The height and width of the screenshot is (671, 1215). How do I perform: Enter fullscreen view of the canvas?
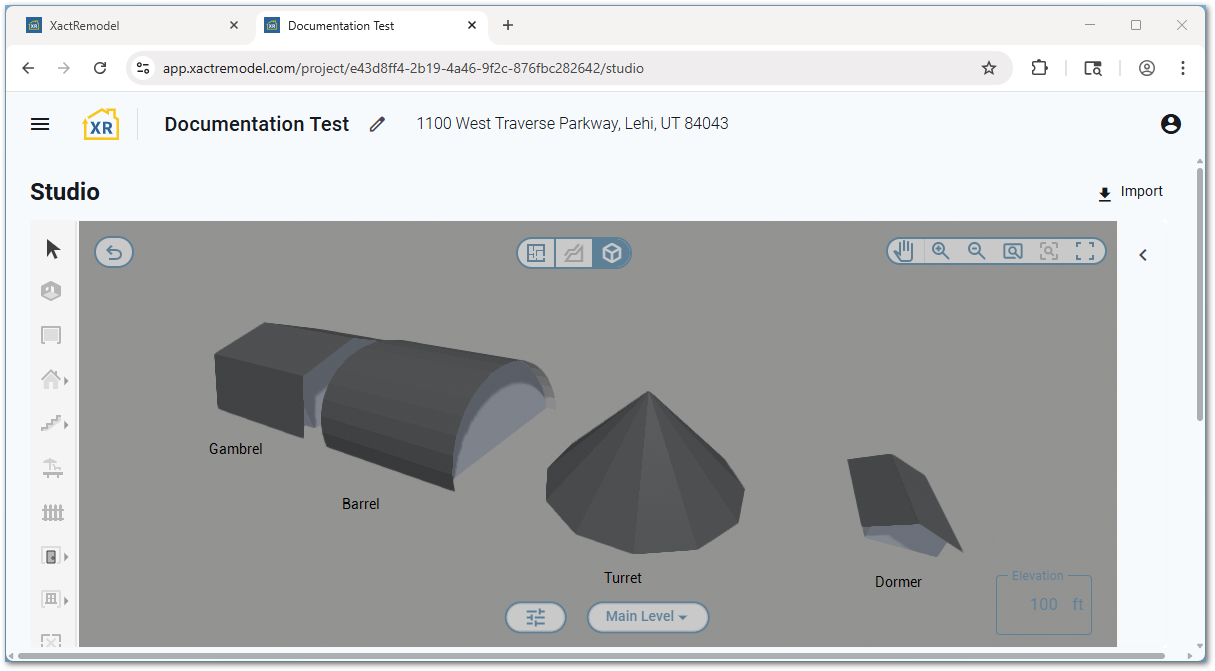coord(1084,251)
